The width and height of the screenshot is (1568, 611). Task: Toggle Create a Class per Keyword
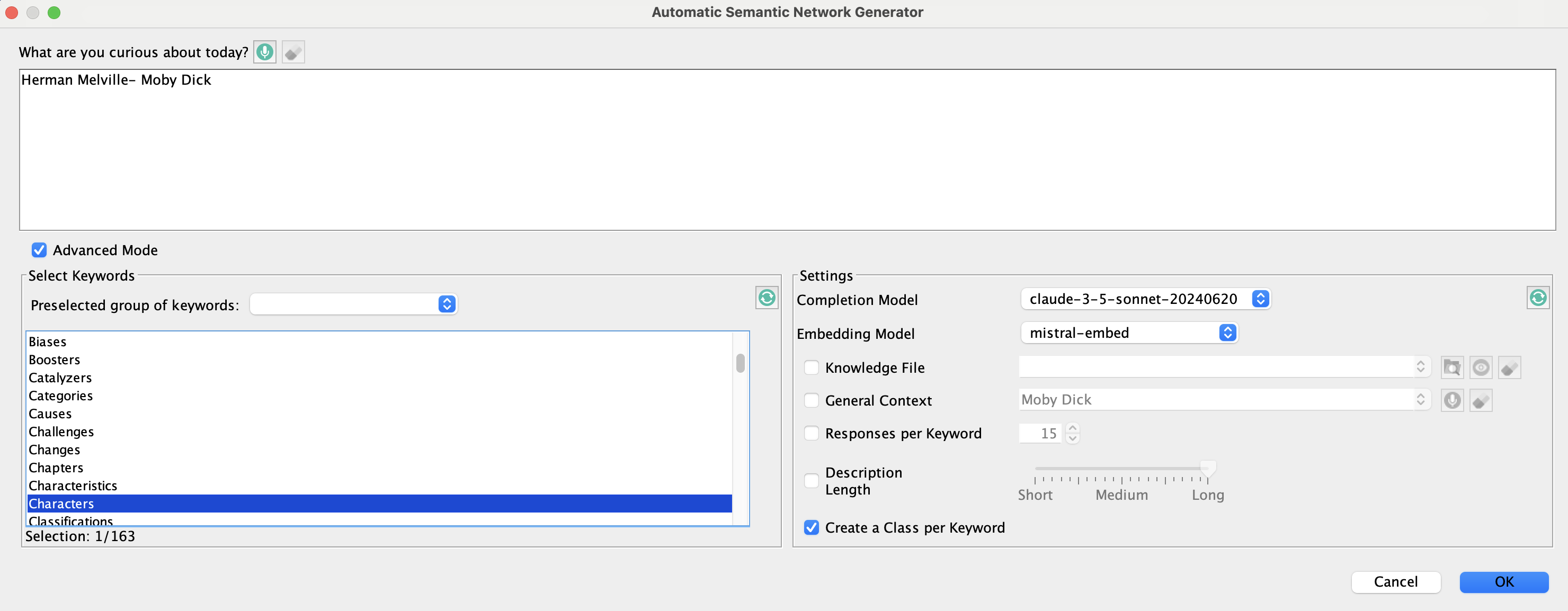point(811,528)
